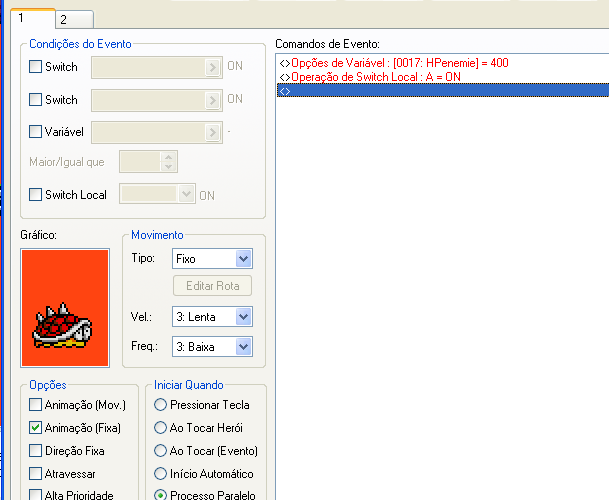Tick the Switch Local condition checkbox
Screen dimensions: 609x500
[x=35, y=194]
